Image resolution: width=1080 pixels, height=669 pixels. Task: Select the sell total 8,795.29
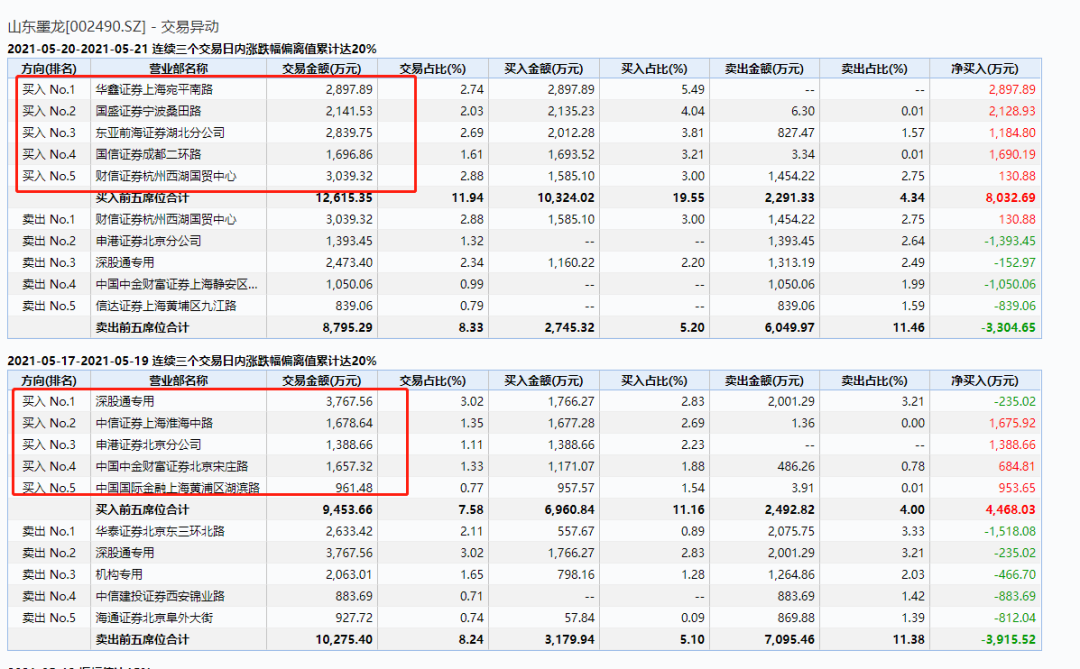(347, 328)
